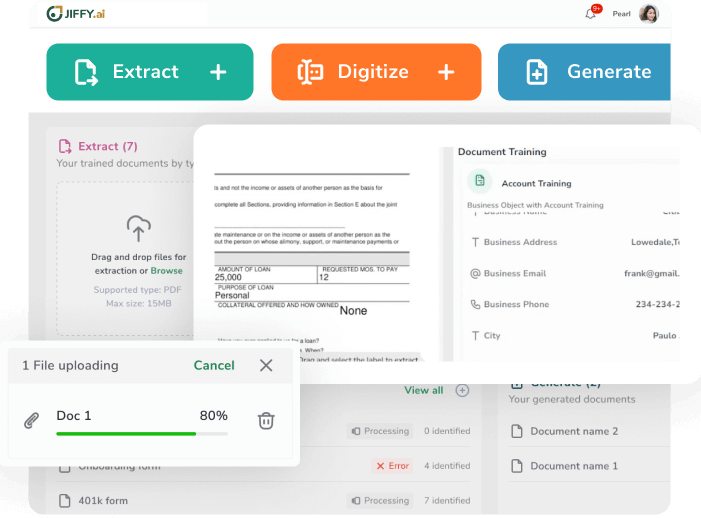Click the Document name 1 file icon
Screen dimensions: 701x518
pos(517,466)
